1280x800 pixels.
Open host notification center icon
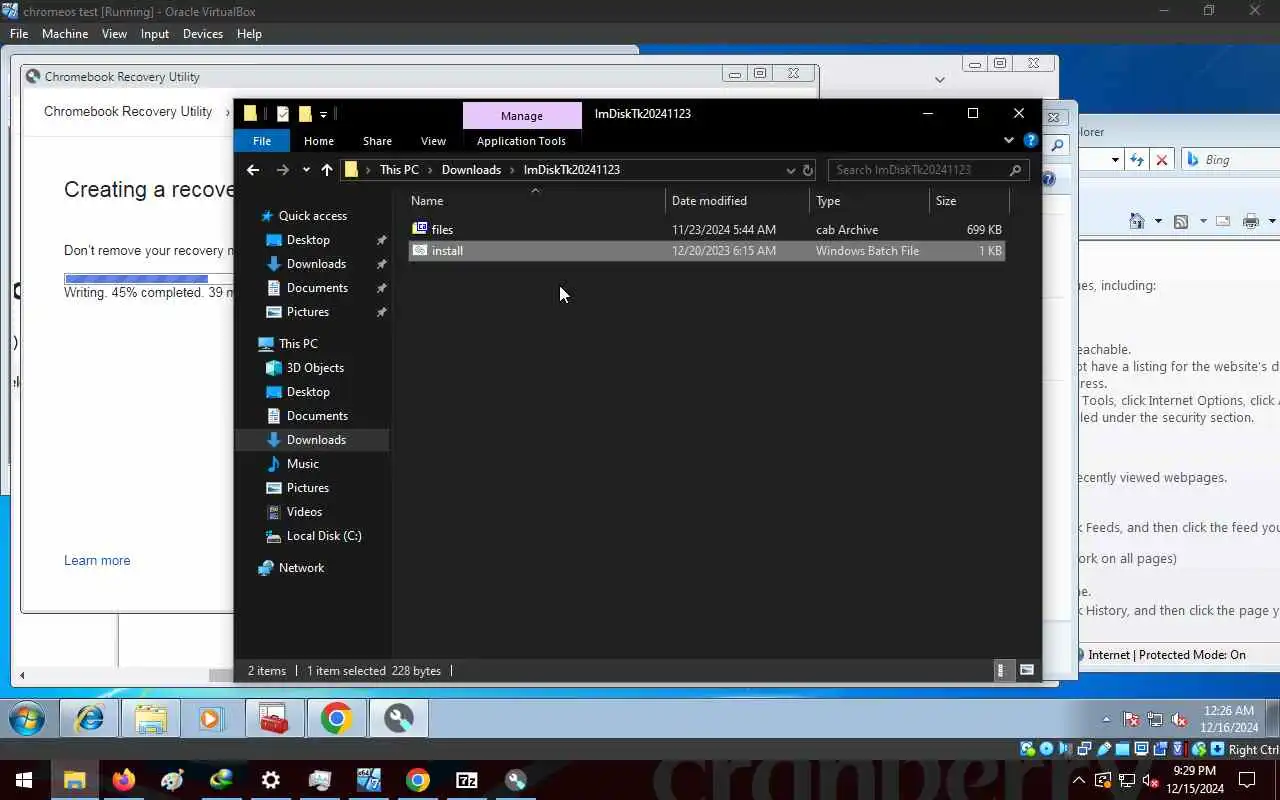coord(1247,780)
